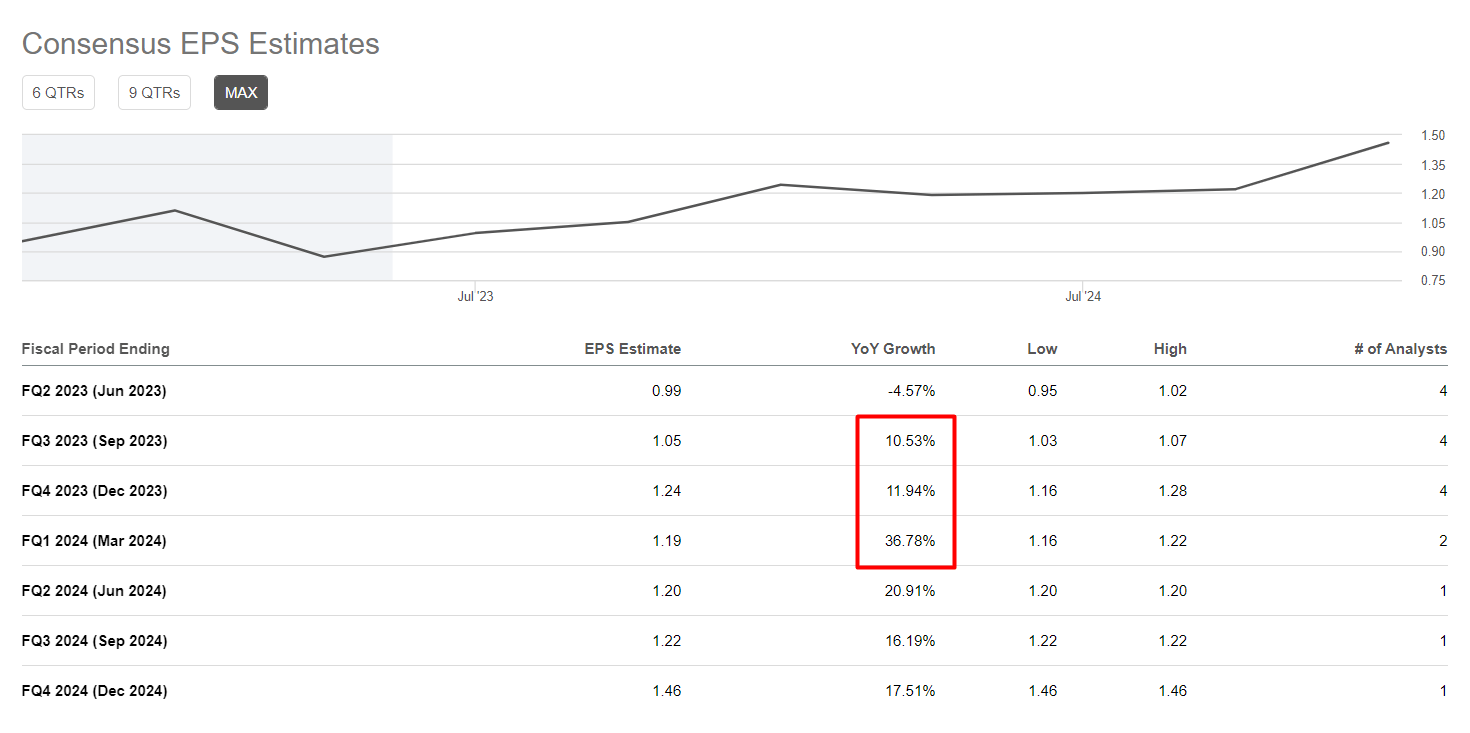This screenshot has height=733, width=1470.
Task: Select the FQ2 2023 (Jun 2023) row
Action: click(x=94, y=391)
